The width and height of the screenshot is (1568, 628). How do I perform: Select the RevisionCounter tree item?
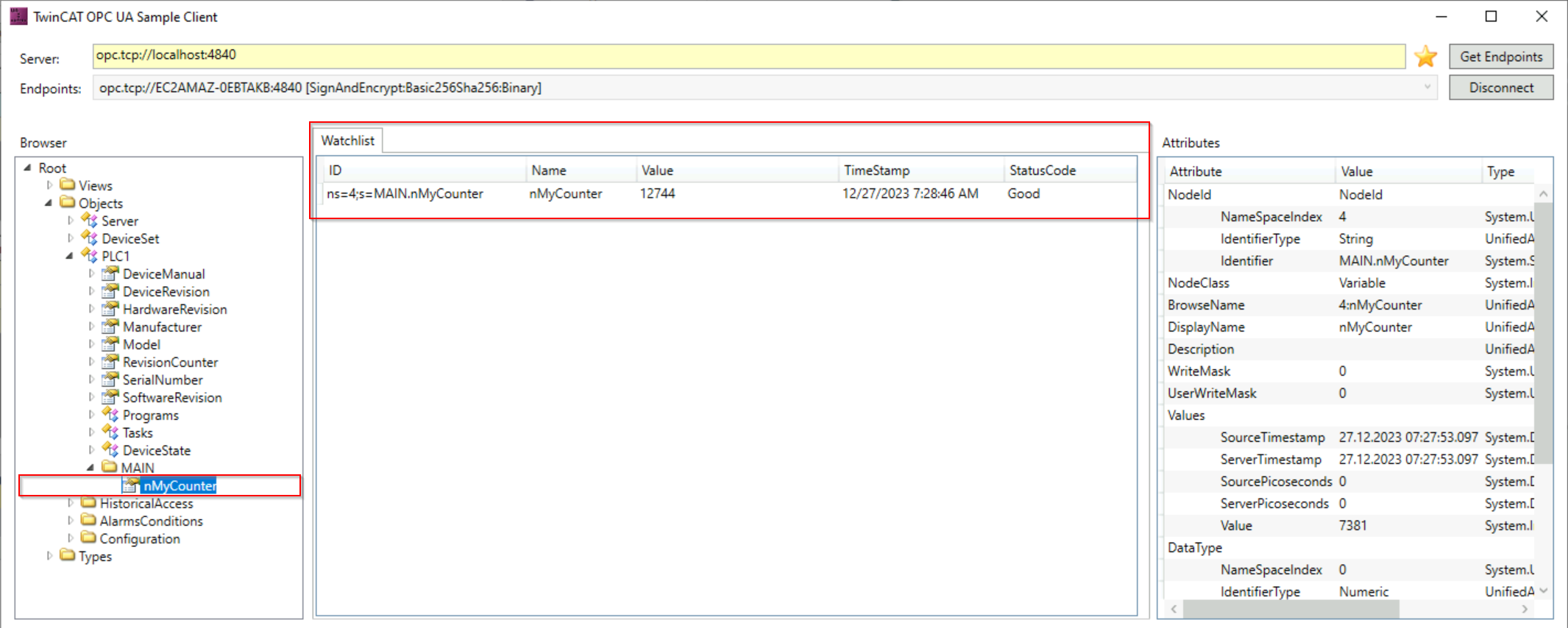tap(170, 362)
